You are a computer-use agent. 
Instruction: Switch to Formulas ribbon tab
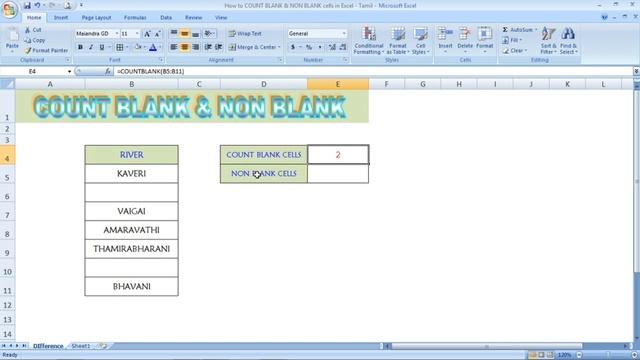tap(135, 18)
